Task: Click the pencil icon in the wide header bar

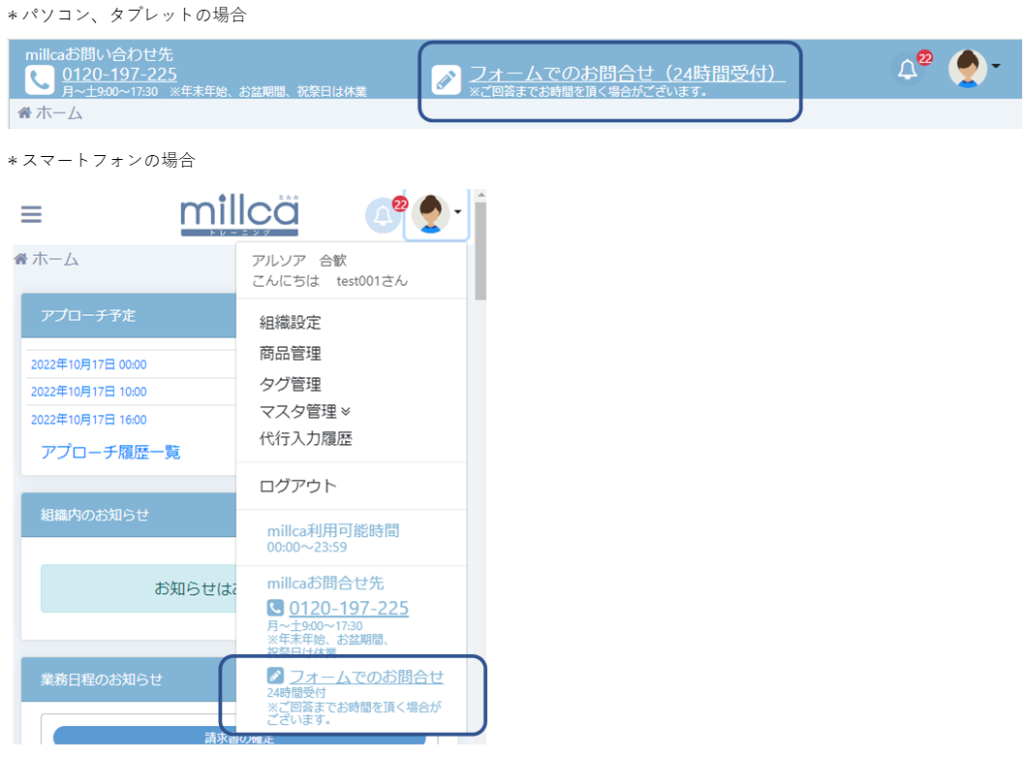Action: (446, 79)
